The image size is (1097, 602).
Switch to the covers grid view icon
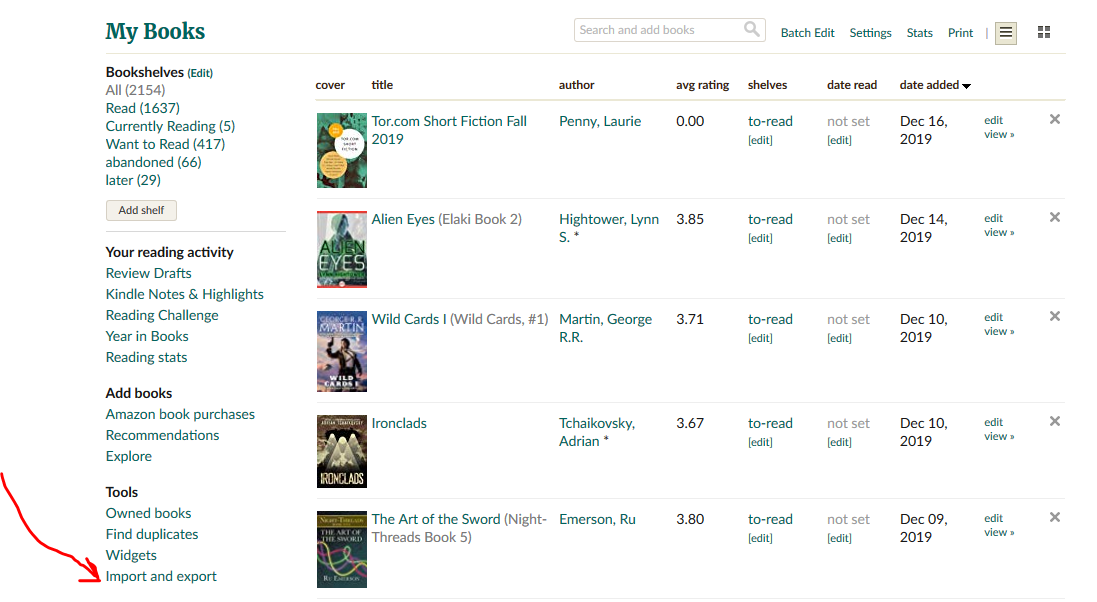point(1043,32)
